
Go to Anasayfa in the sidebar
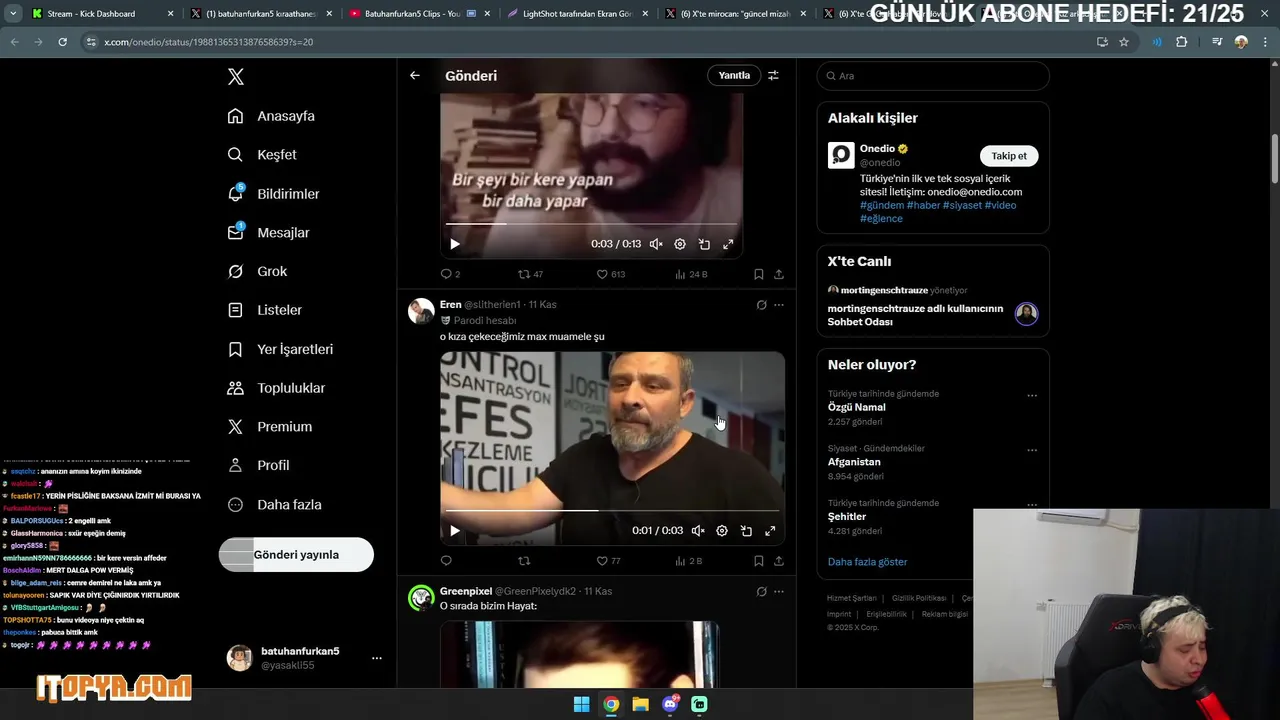click(x=271, y=116)
